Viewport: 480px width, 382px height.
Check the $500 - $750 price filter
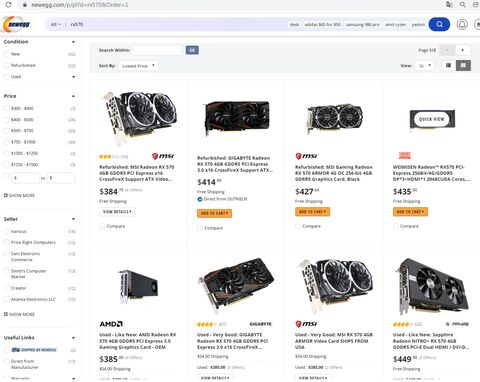pos(6,131)
